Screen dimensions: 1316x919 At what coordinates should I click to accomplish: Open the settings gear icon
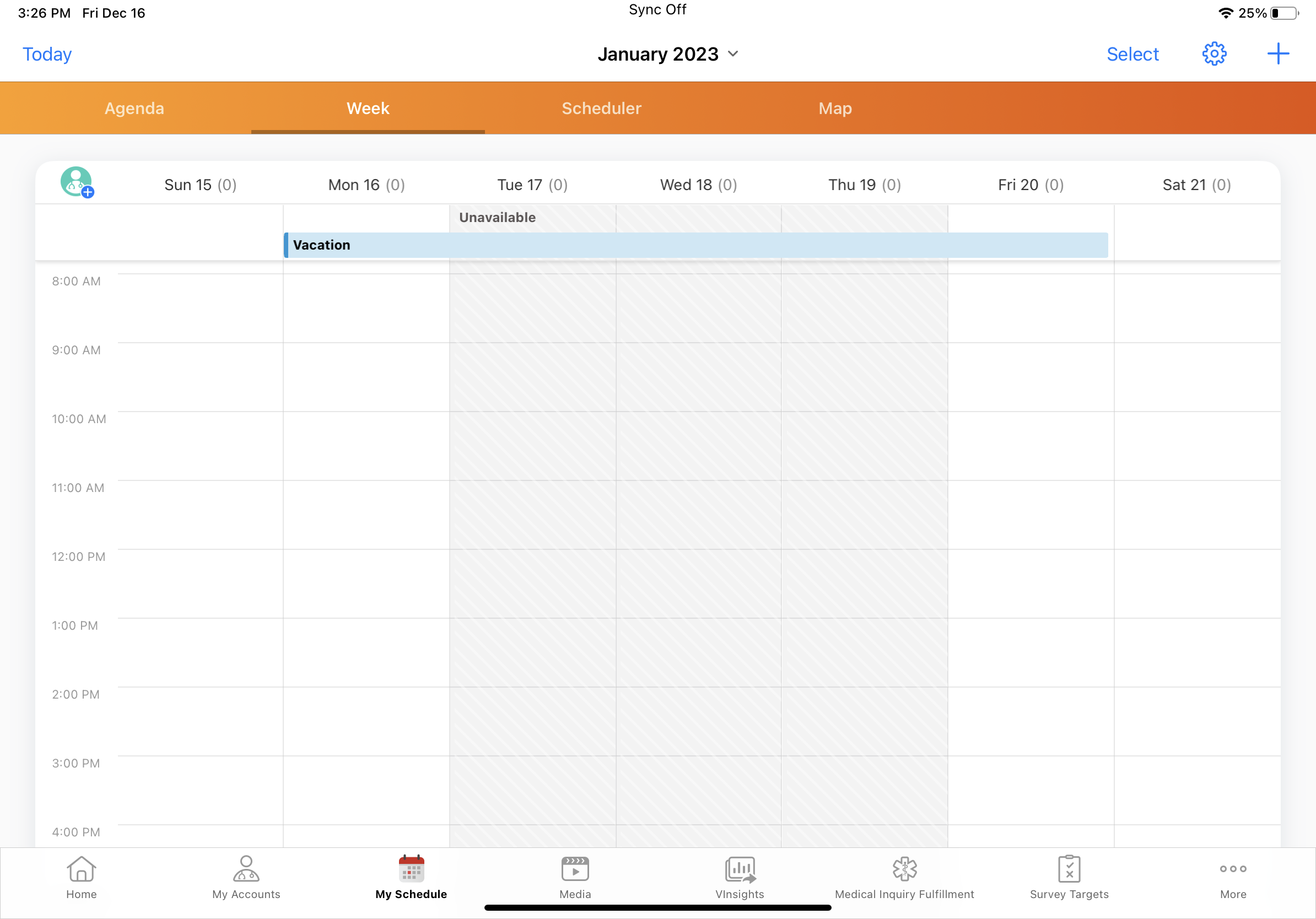click(1214, 54)
